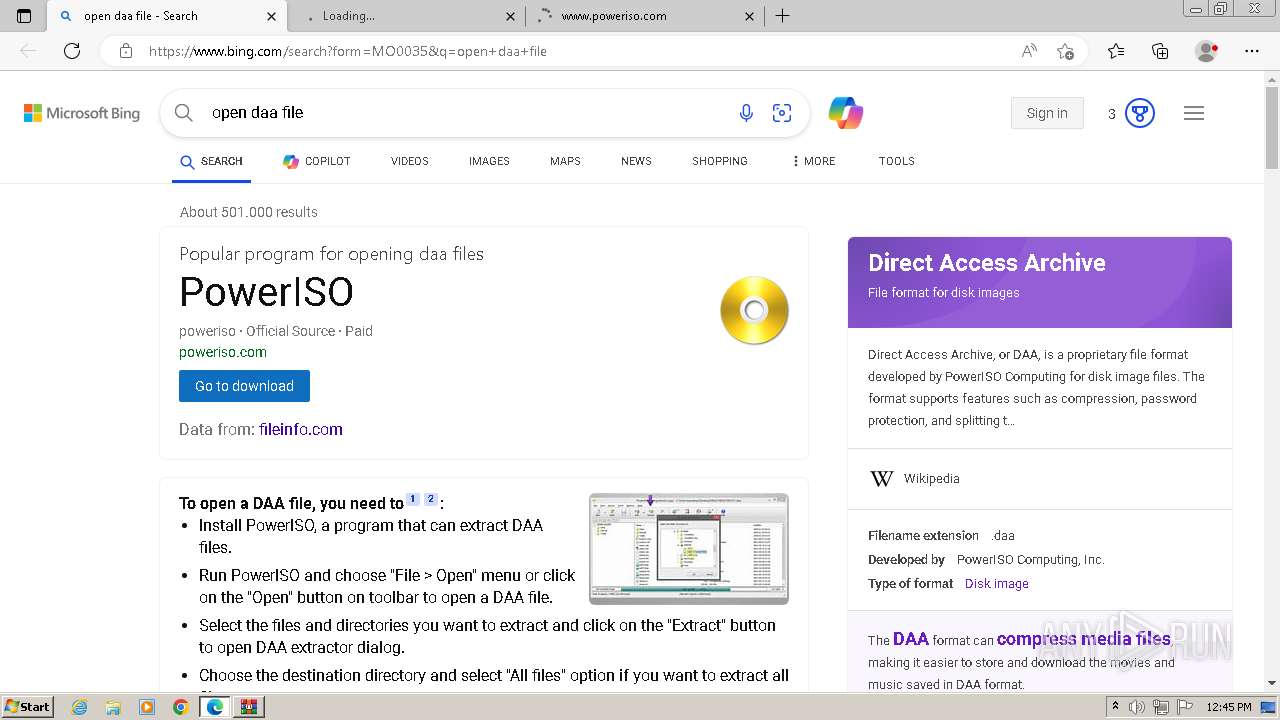Show hidden tray icons arrow

coord(1115,707)
